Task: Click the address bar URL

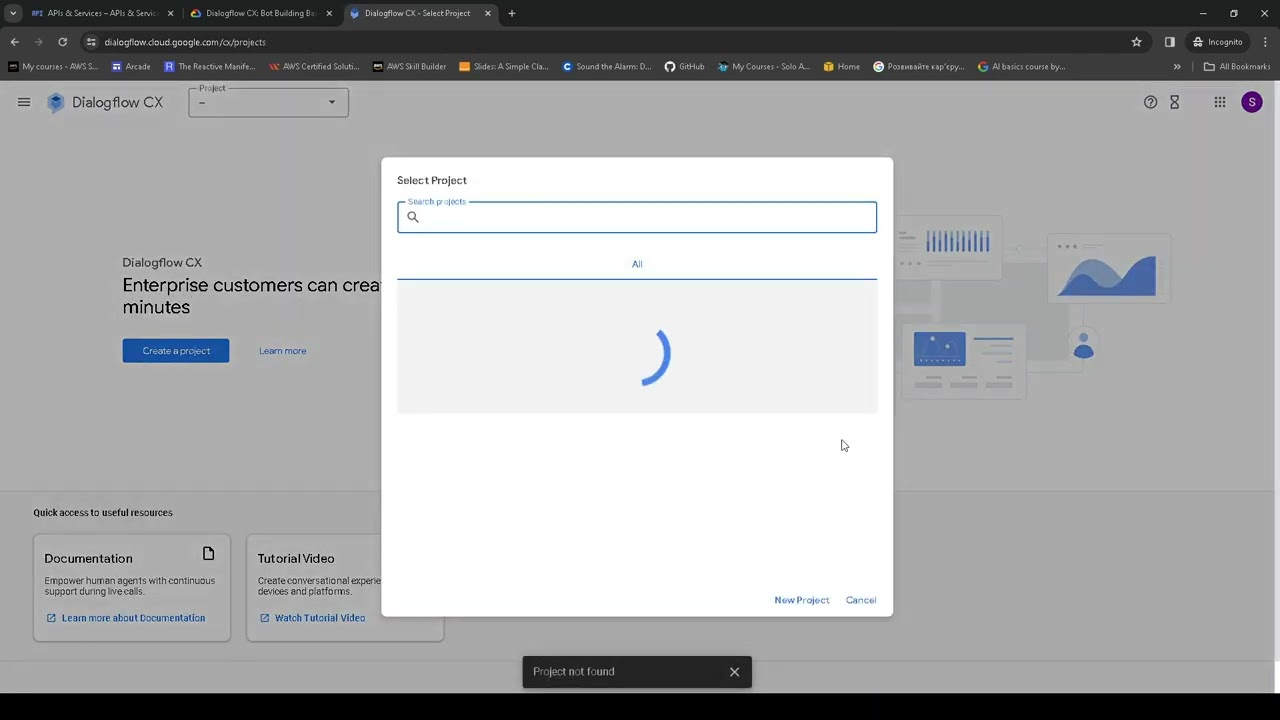Action: 185,42
